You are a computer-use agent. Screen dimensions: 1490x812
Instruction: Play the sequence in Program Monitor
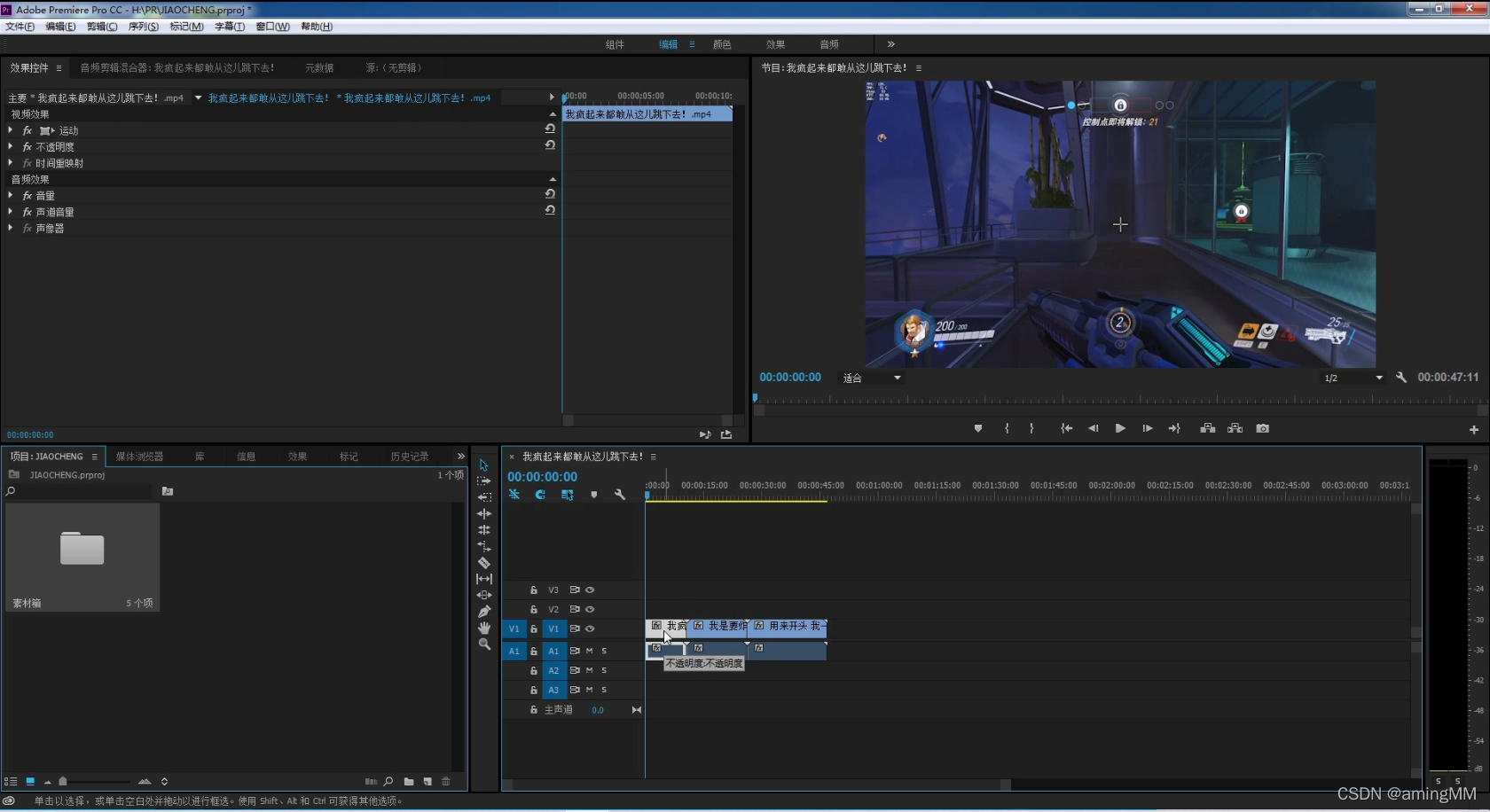pos(1120,428)
